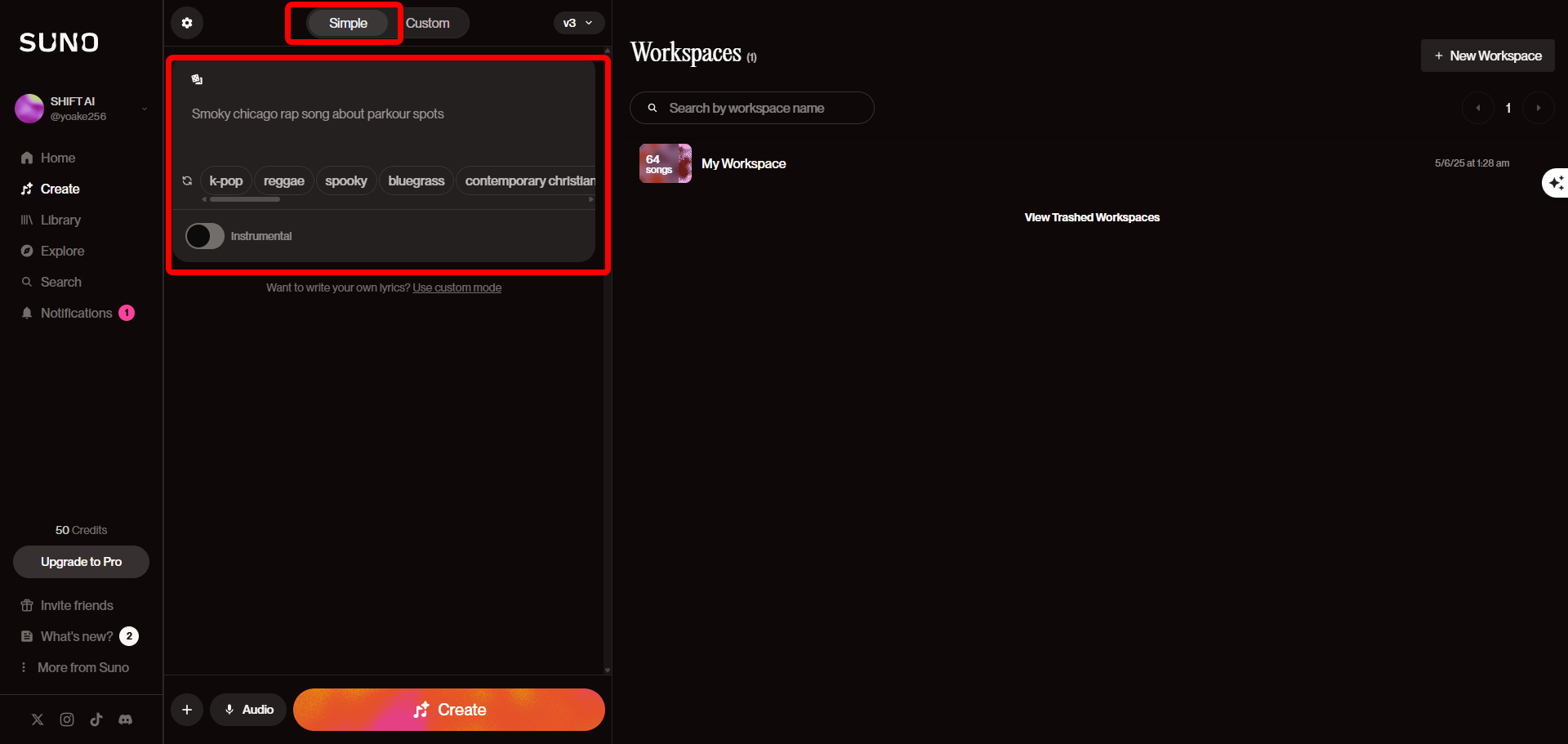Expand the v3 model version dropdown
1568x744 pixels.
pyautogui.click(x=578, y=23)
